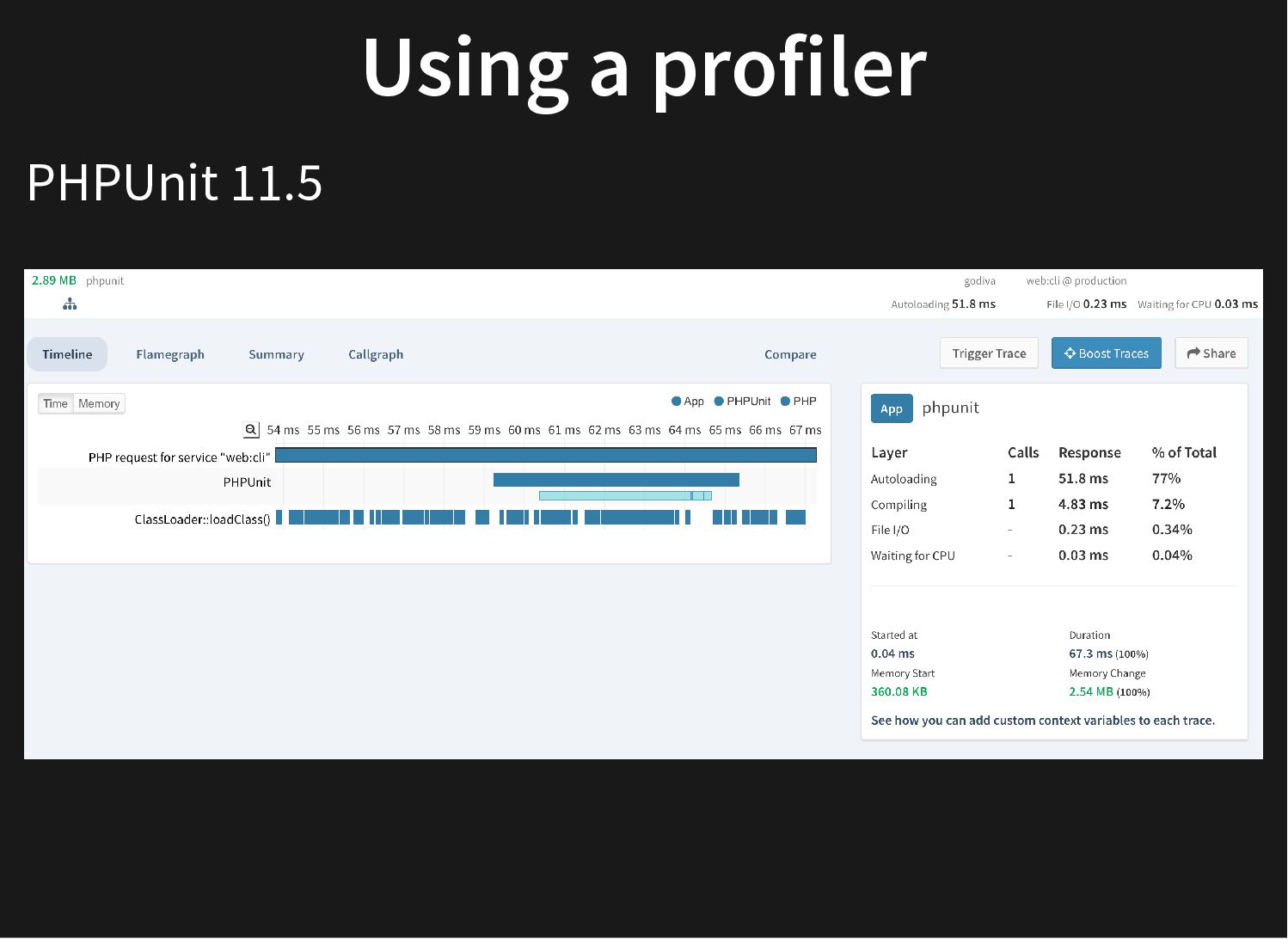Select the dark blue PHPUnit timeline span
The image size is (1288, 939).
coord(616,480)
